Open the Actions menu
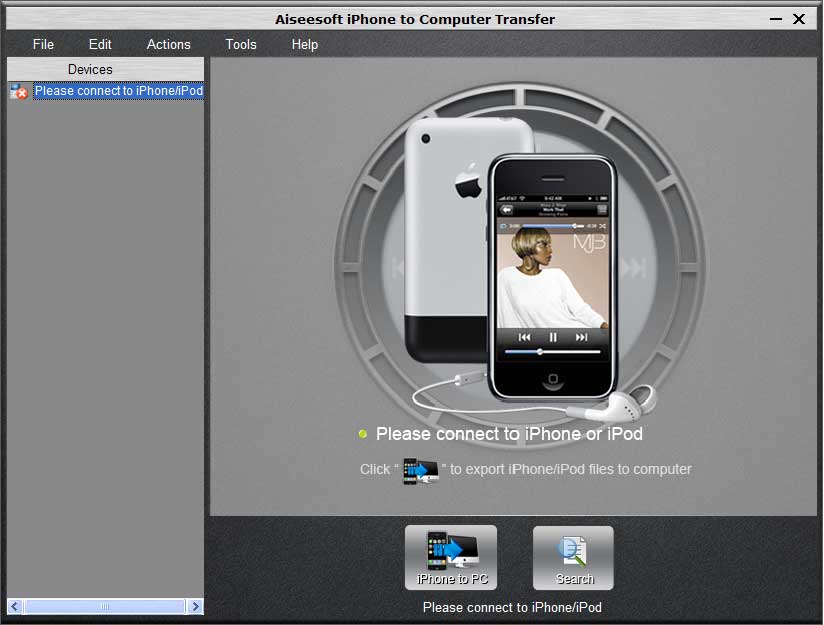Screen dimensions: 824x625 tap(168, 44)
